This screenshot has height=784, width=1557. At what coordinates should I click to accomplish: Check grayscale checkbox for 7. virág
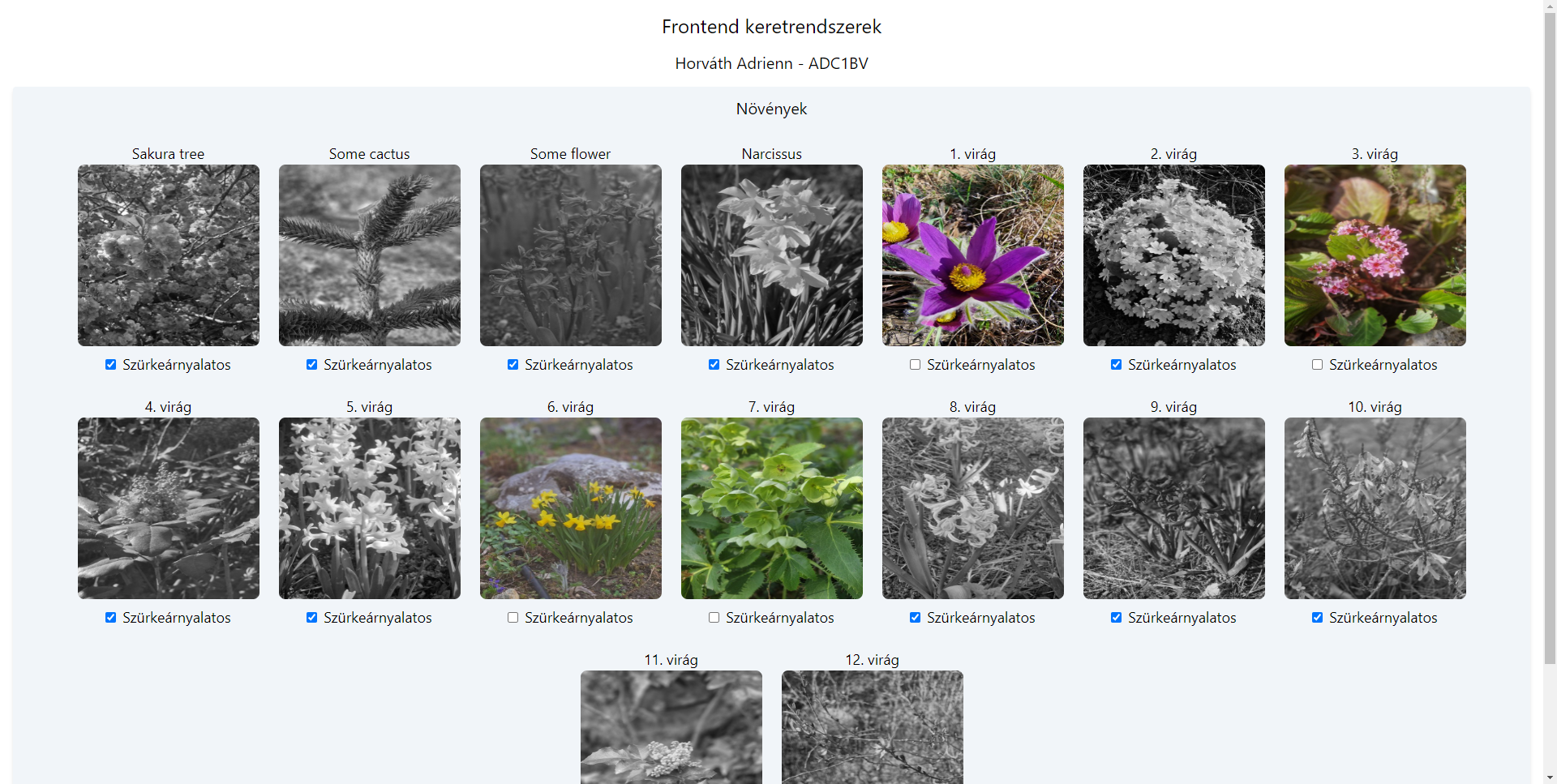coord(714,618)
